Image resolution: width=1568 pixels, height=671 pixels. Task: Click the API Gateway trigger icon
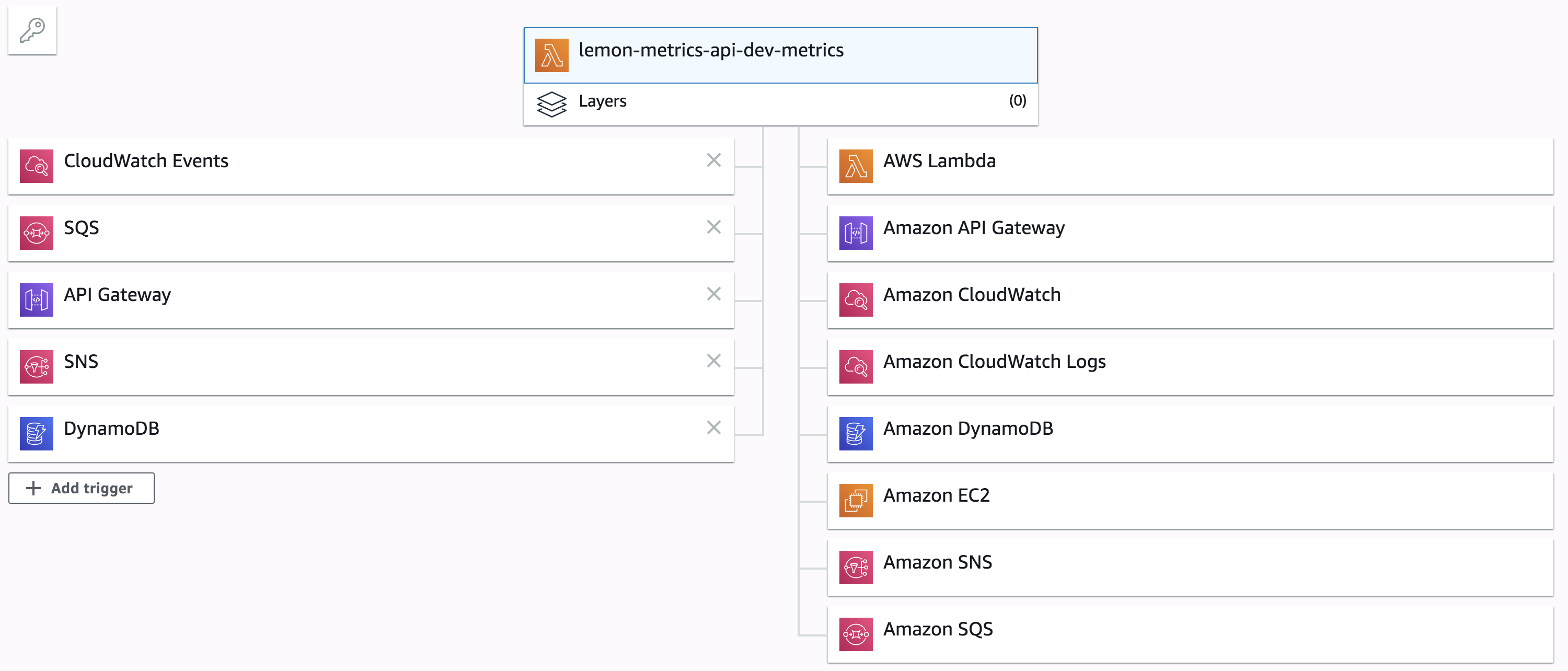37,300
